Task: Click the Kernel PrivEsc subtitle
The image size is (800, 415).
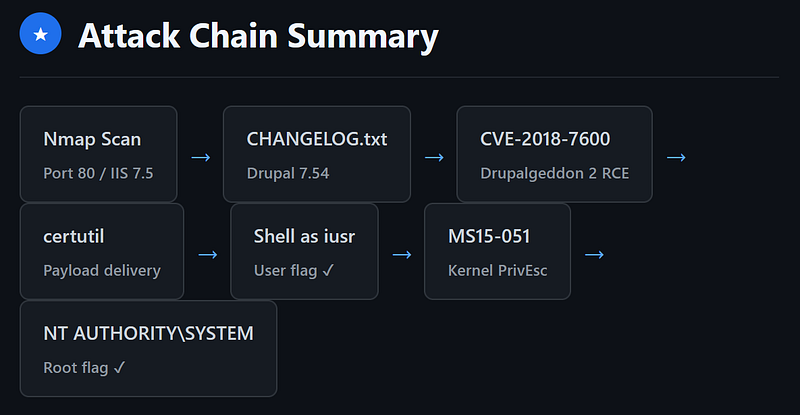Action: (497, 270)
